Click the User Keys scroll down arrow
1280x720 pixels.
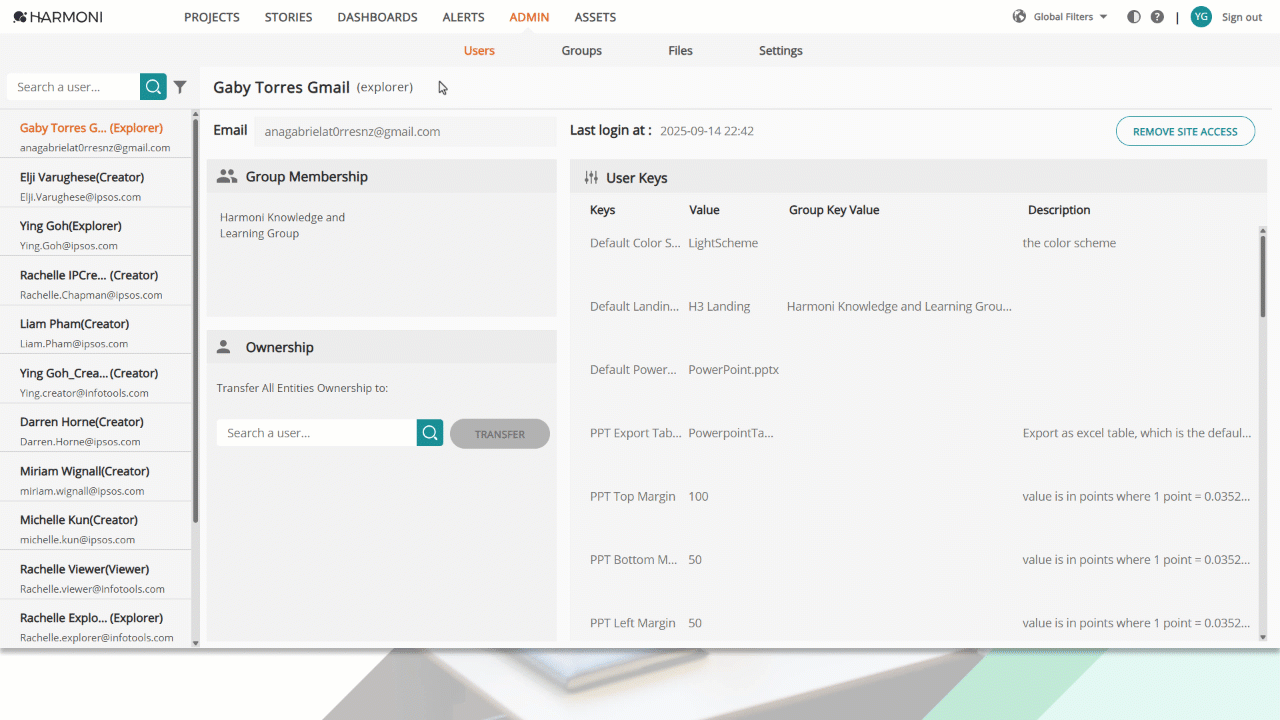coord(1262,637)
